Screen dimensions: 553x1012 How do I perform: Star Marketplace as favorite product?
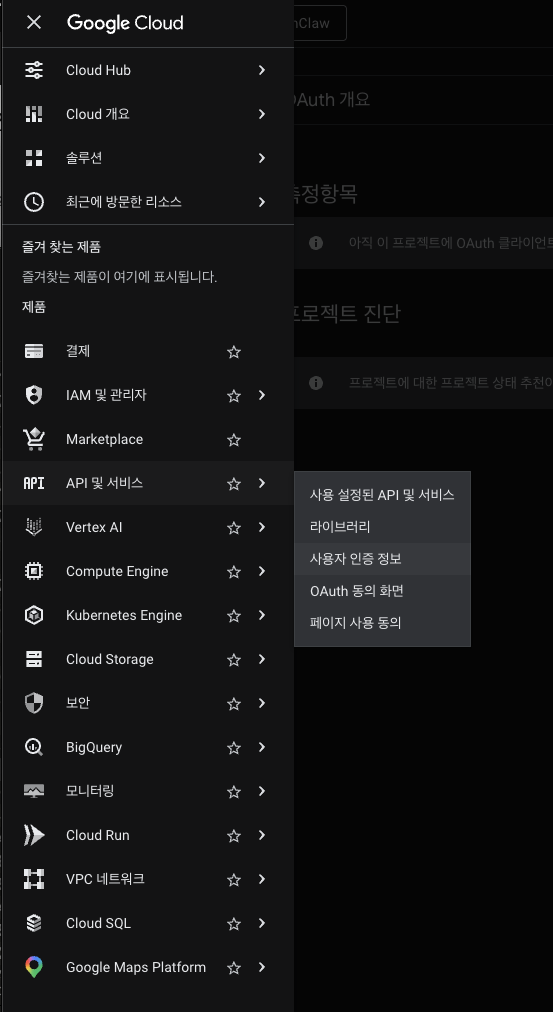234,440
